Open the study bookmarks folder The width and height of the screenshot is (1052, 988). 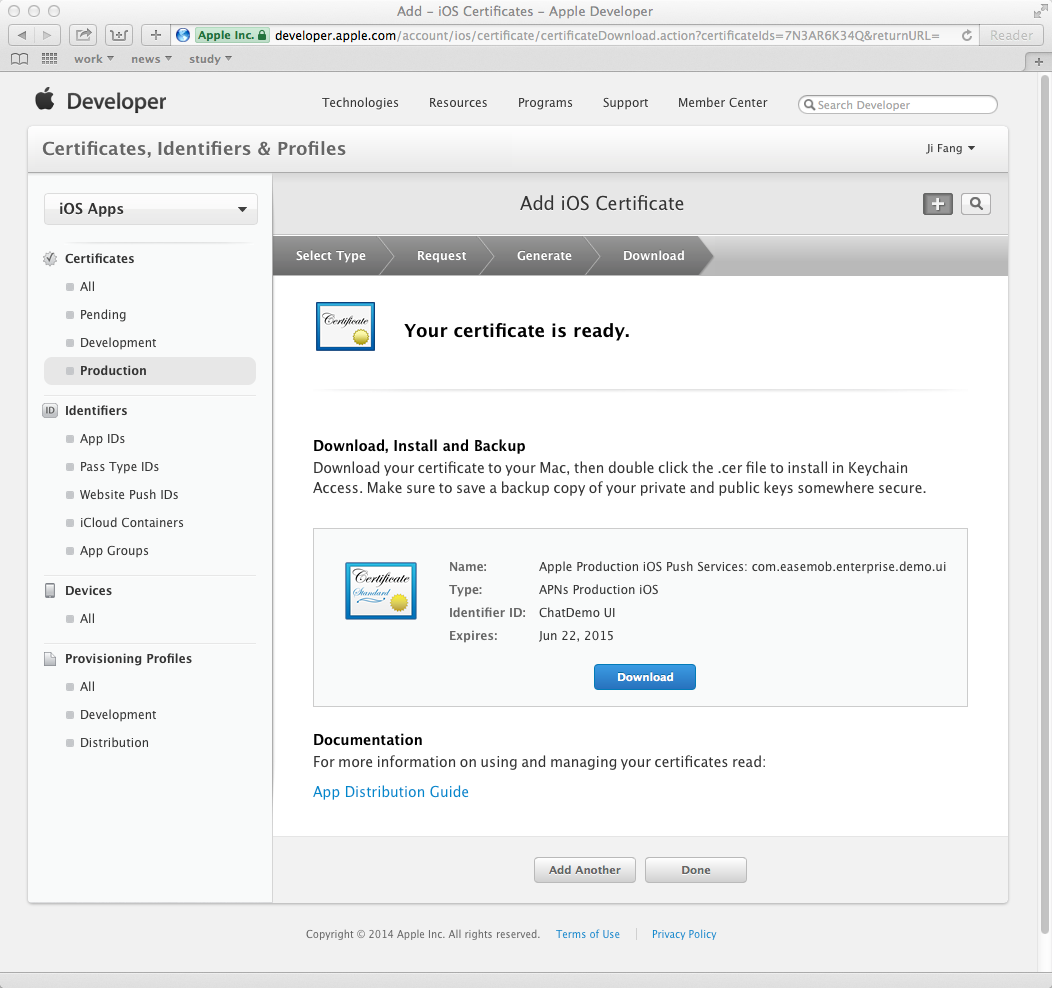point(211,59)
